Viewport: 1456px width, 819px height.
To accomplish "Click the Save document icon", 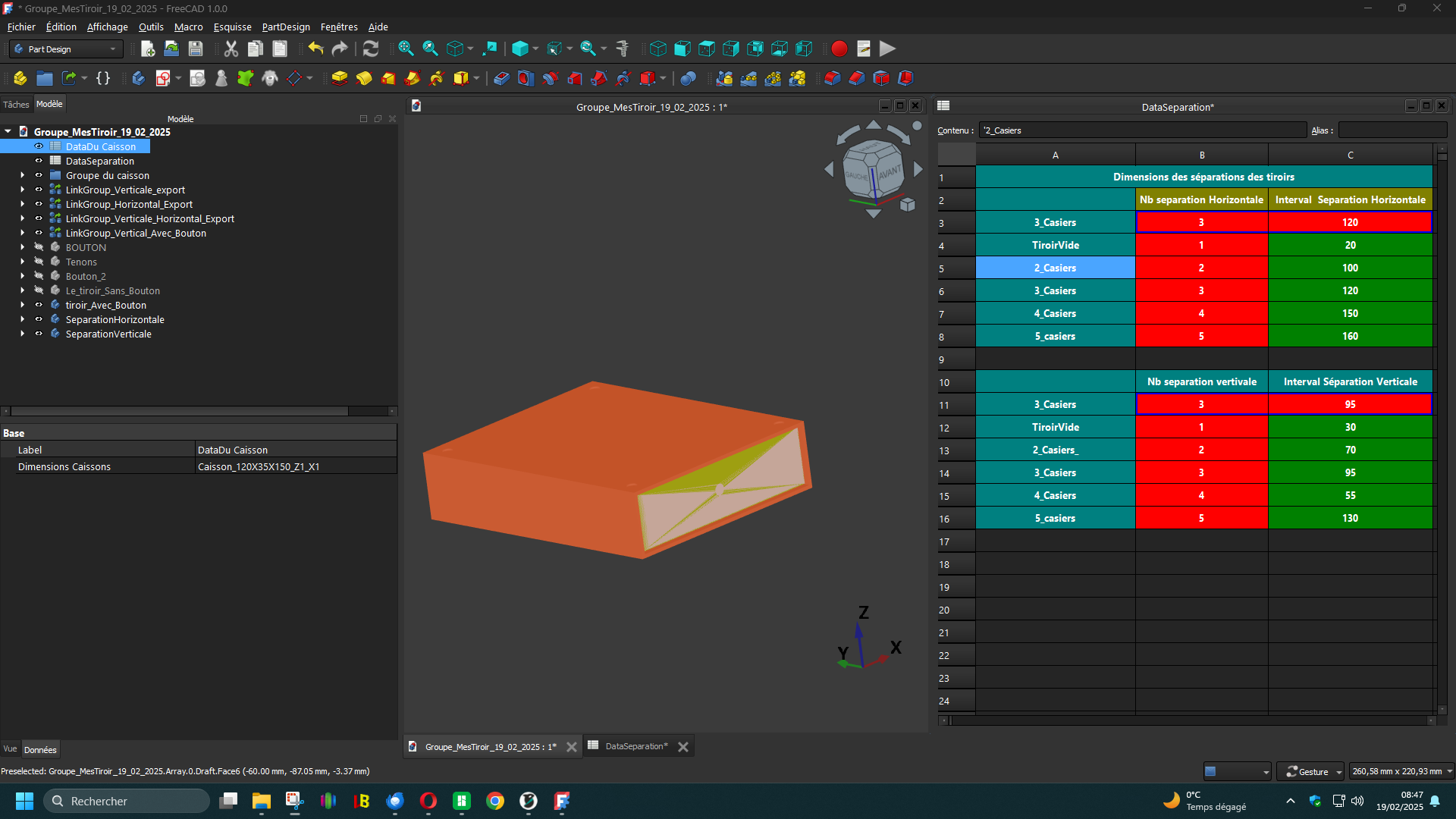I will tap(196, 49).
